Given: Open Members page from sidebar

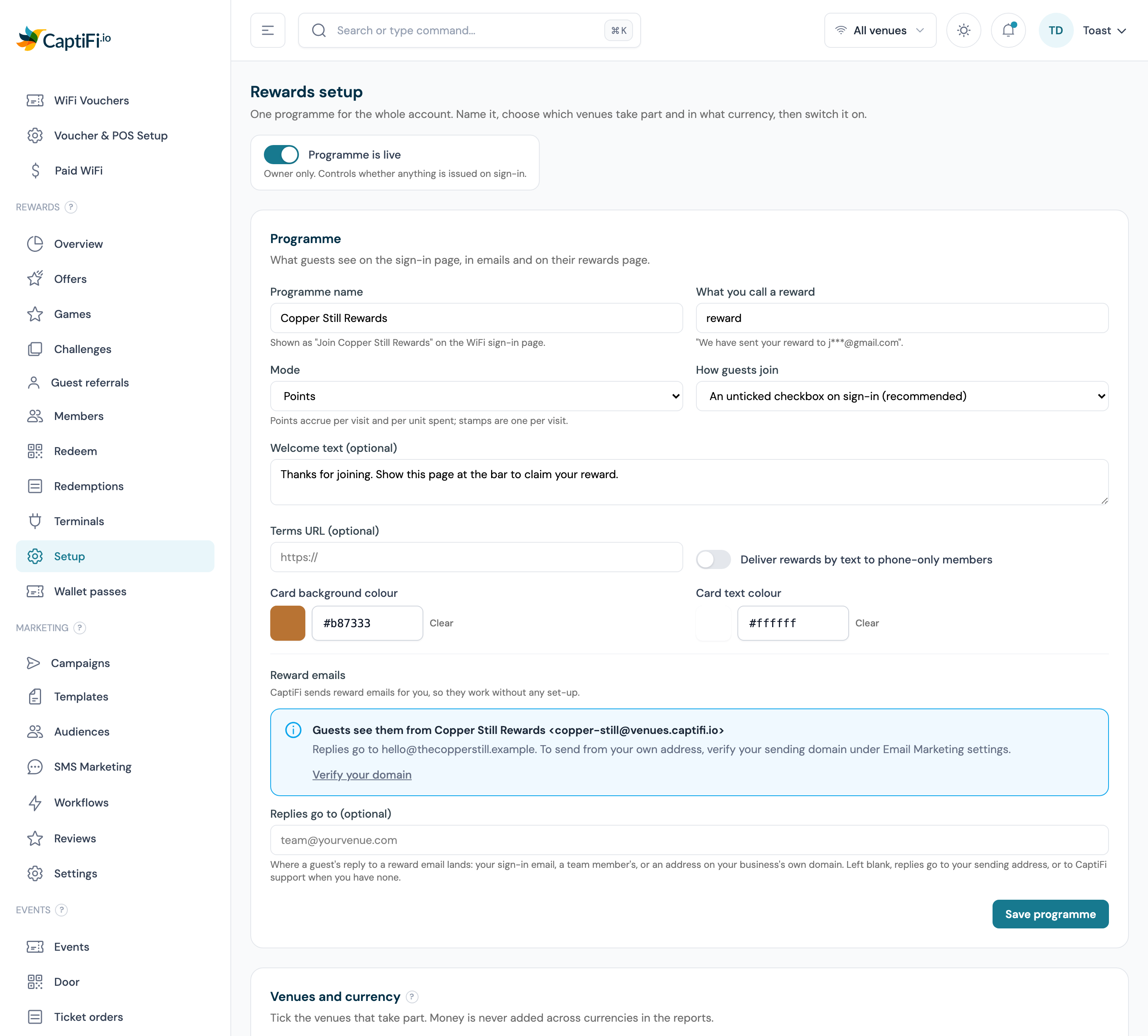Looking at the screenshot, I should 115,416.
